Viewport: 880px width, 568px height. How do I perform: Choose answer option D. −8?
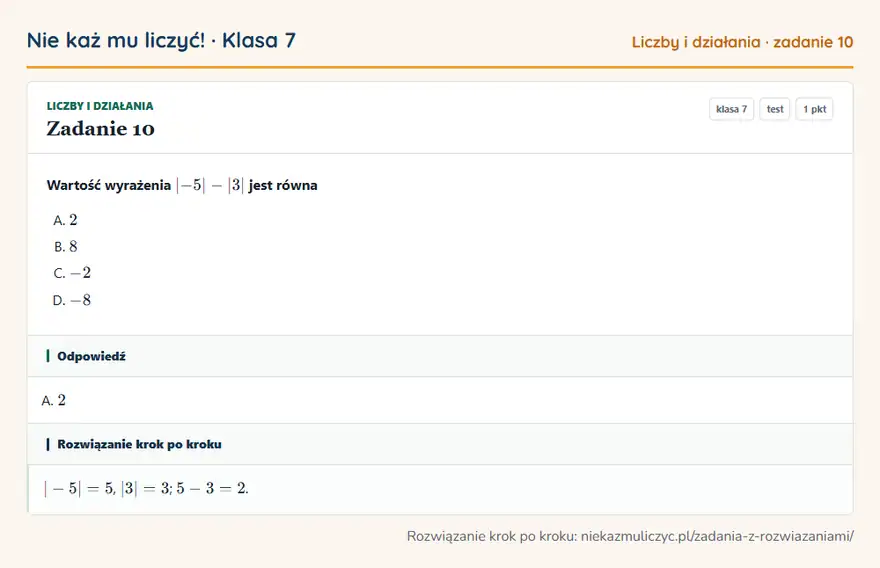[72, 300]
